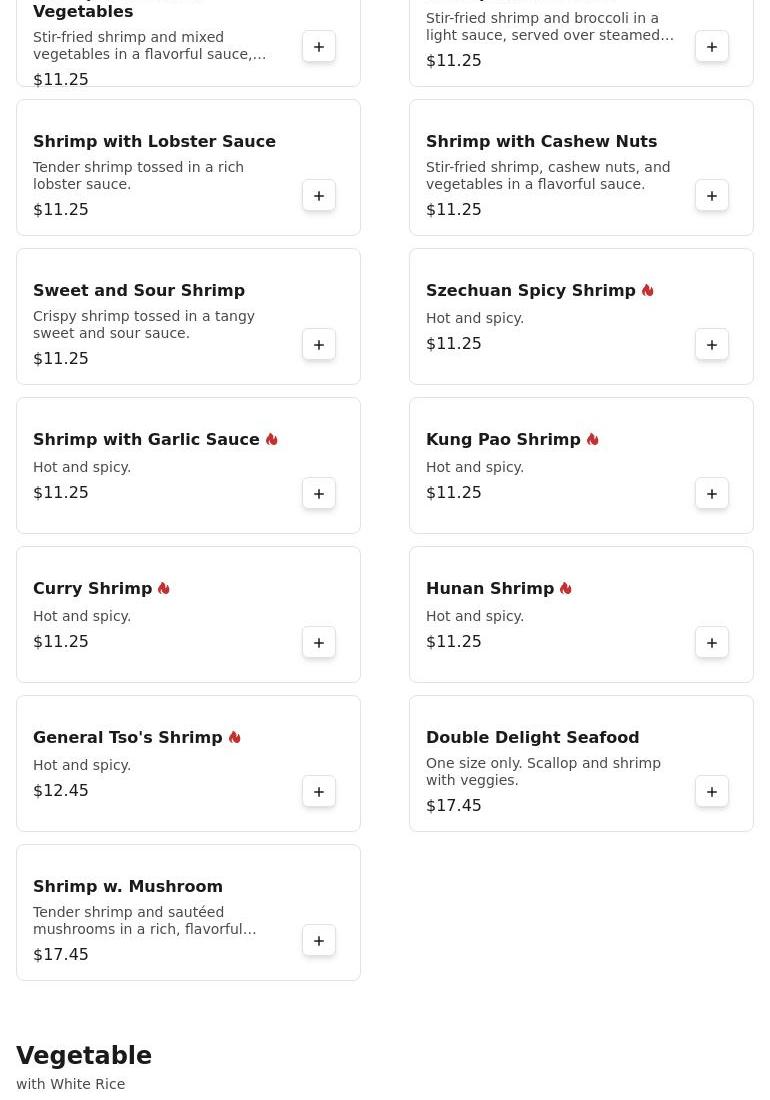Click the spicy flame icon beside Hunan Shrimp
This screenshot has height=1100, width=770.
[566, 589]
